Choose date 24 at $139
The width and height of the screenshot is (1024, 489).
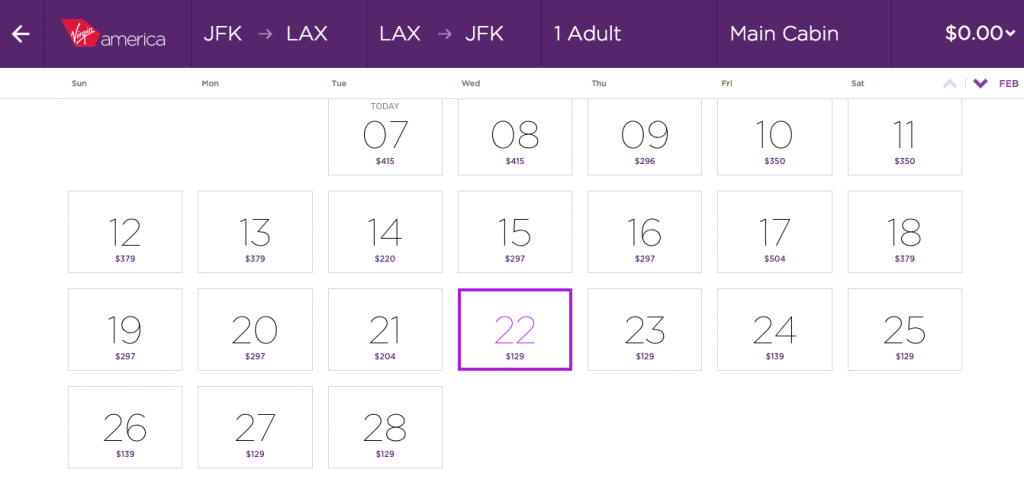click(775, 330)
